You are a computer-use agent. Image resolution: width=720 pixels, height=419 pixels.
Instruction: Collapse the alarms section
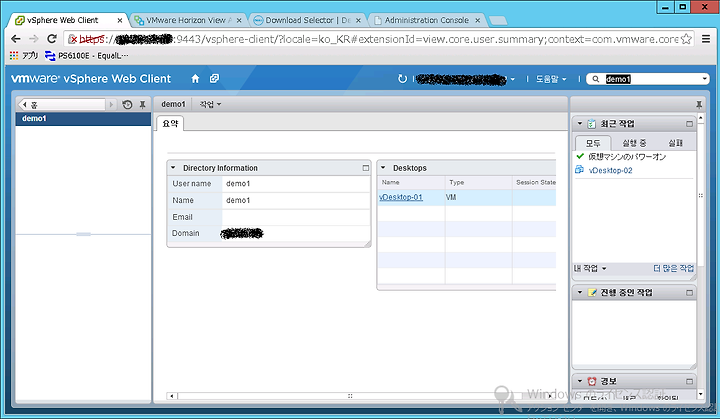[x=579, y=381]
